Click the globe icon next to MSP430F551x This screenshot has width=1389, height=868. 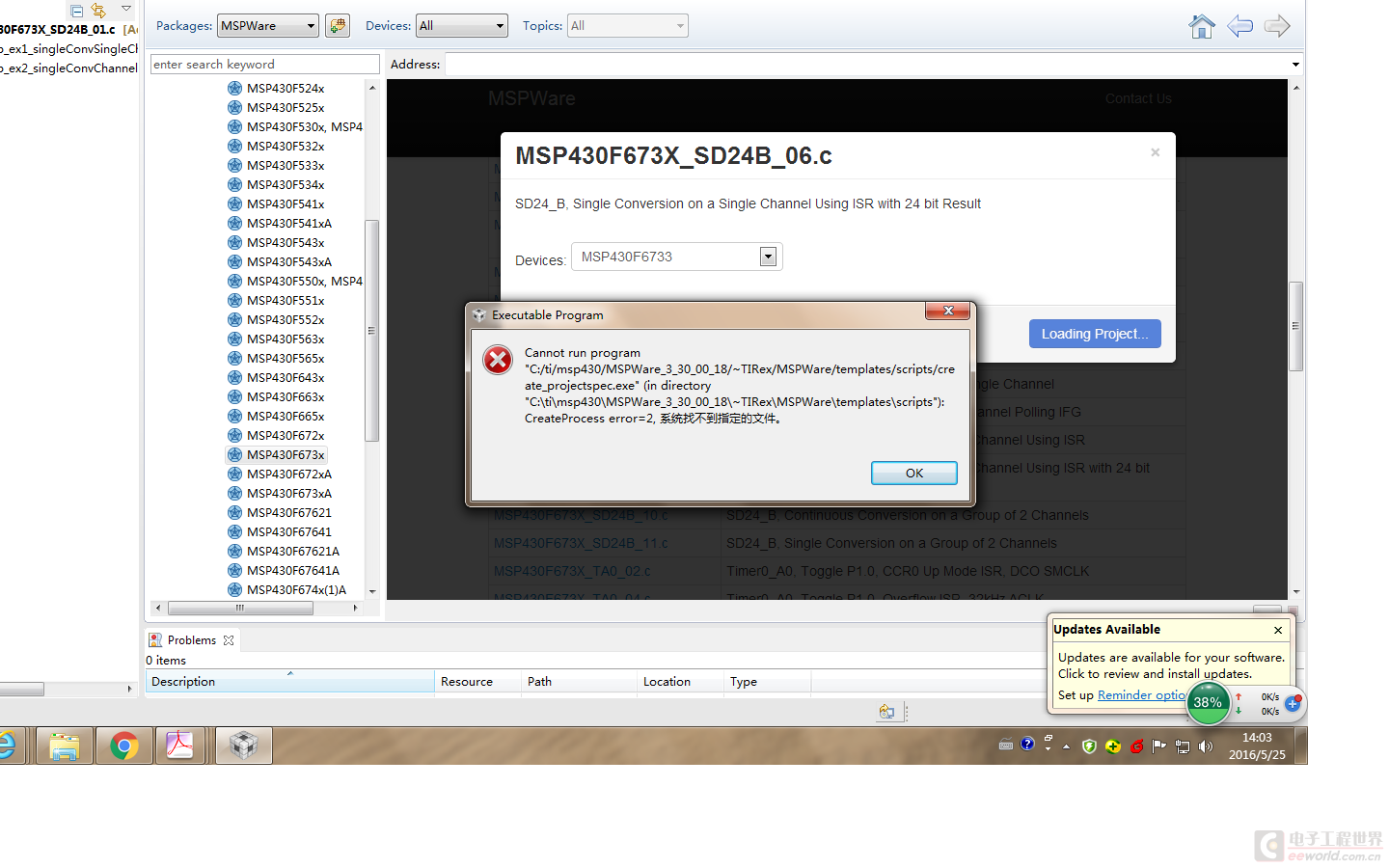pos(234,300)
